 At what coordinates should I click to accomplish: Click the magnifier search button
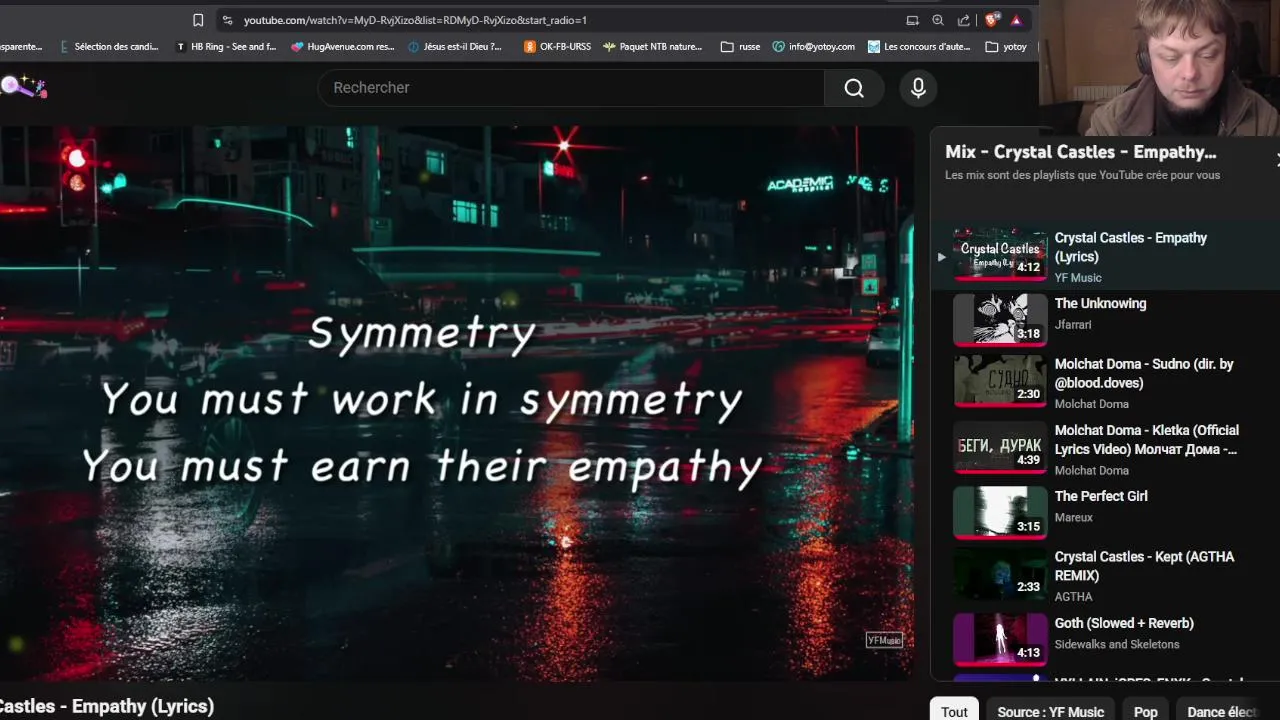[854, 88]
